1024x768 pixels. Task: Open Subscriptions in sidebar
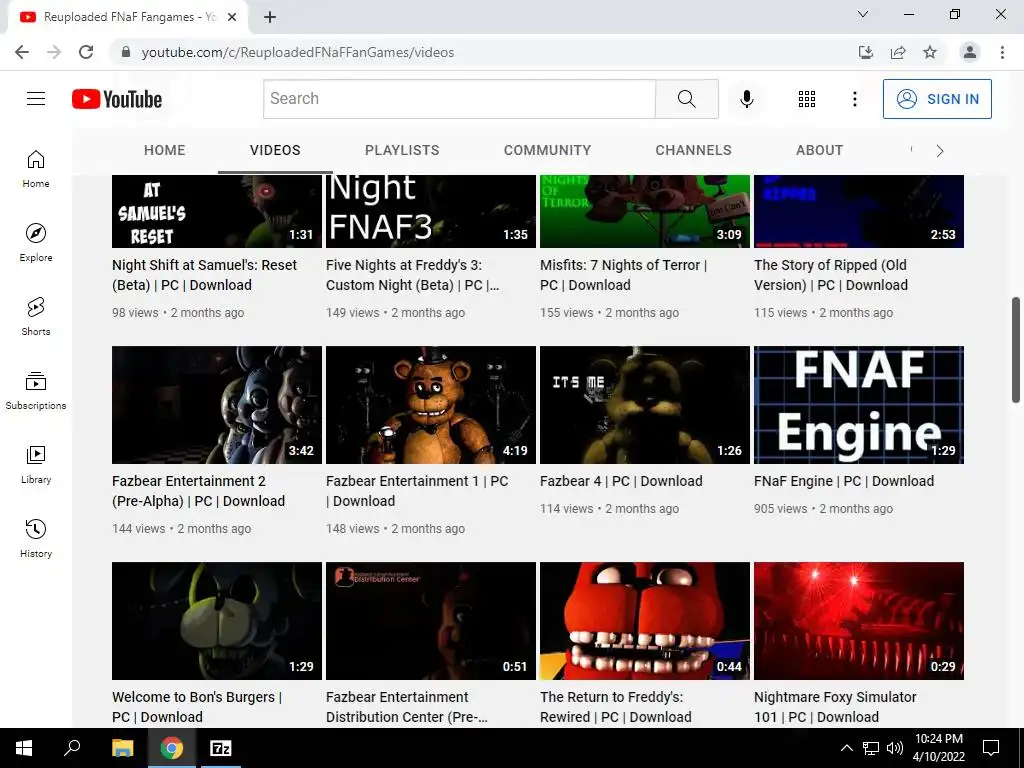click(36, 390)
